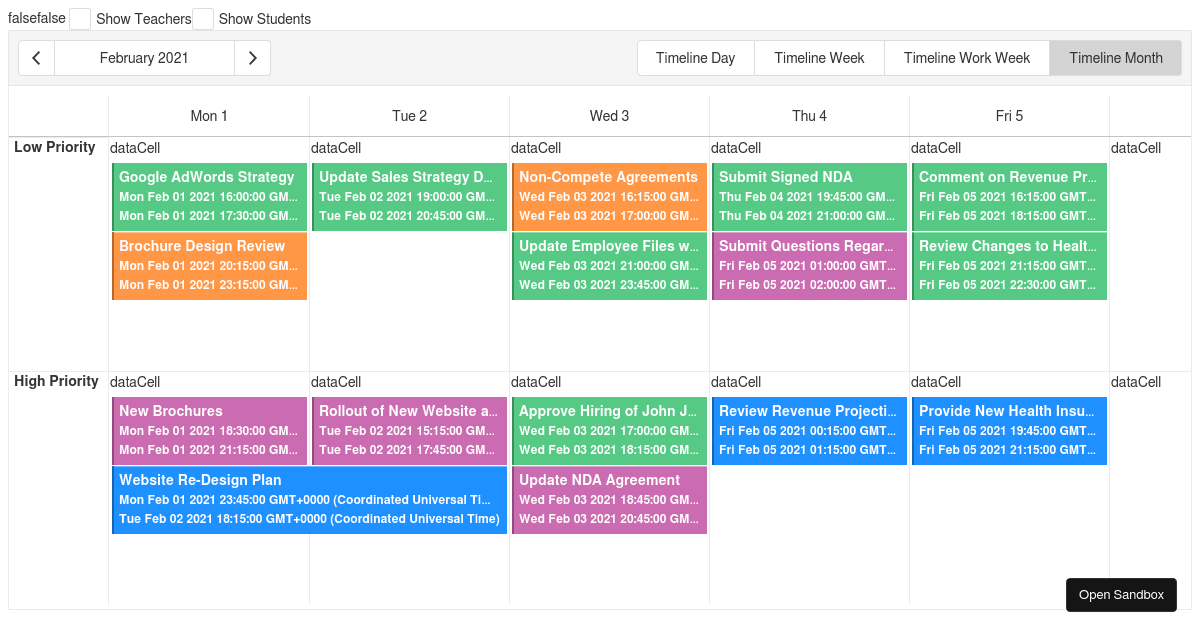Open the Provide New Health Insurance event

pyautogui.click(x=1008, y=430)
